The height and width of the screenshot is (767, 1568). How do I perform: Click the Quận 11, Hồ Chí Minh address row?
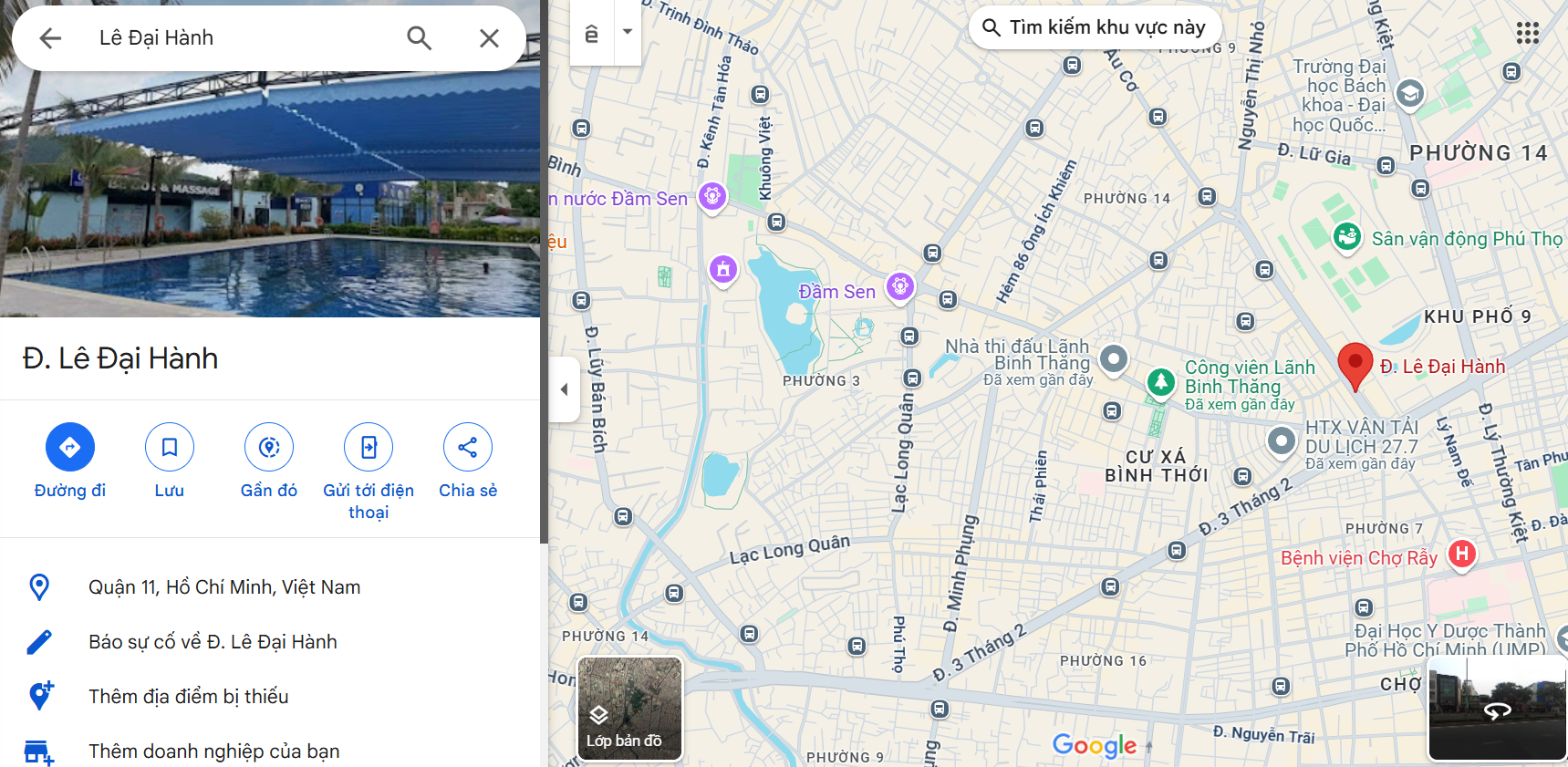(270, 587)
